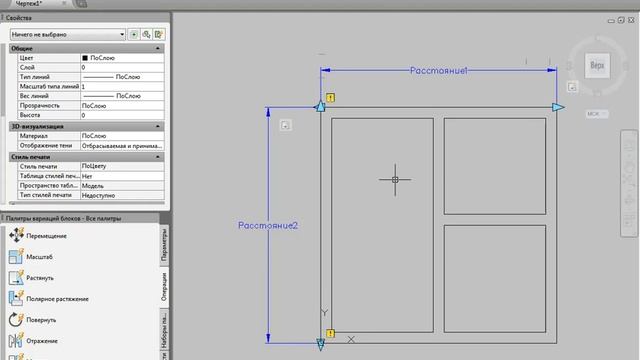The image size is (640, 360).
Task: Edit the Высота value field
Action: coord(122,115)
